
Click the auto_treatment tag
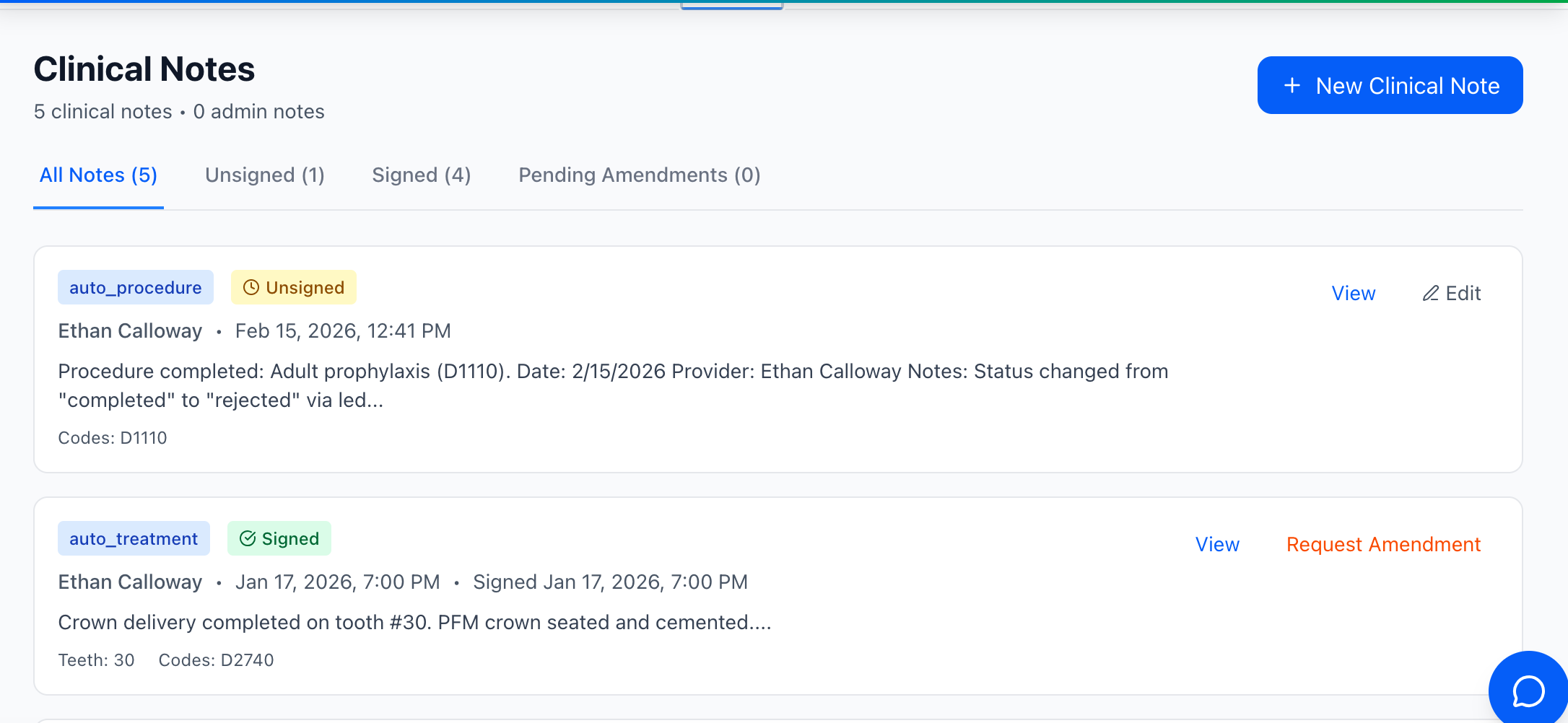(134, 539)
